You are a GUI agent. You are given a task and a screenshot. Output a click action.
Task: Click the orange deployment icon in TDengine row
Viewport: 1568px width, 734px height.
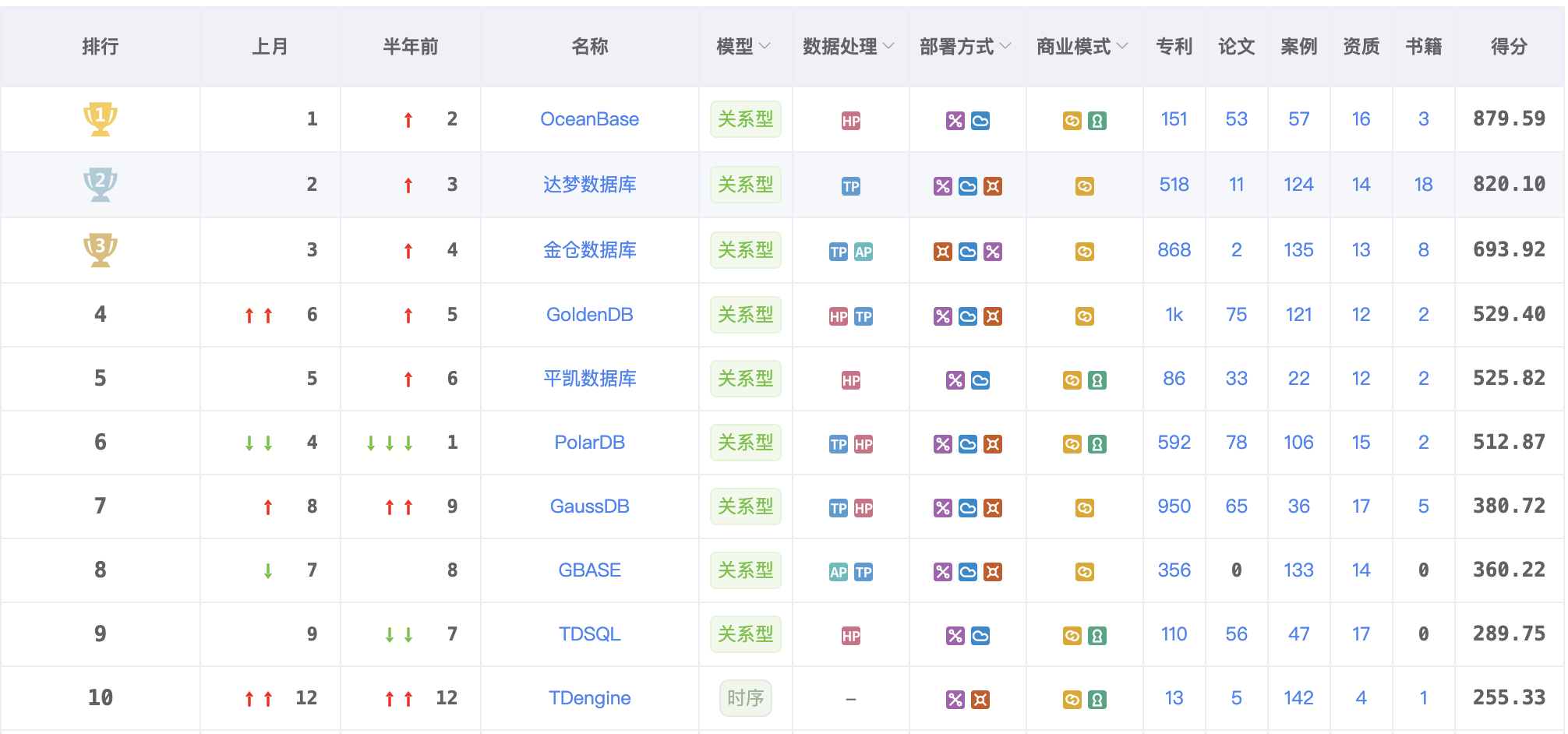coord(980,700)
